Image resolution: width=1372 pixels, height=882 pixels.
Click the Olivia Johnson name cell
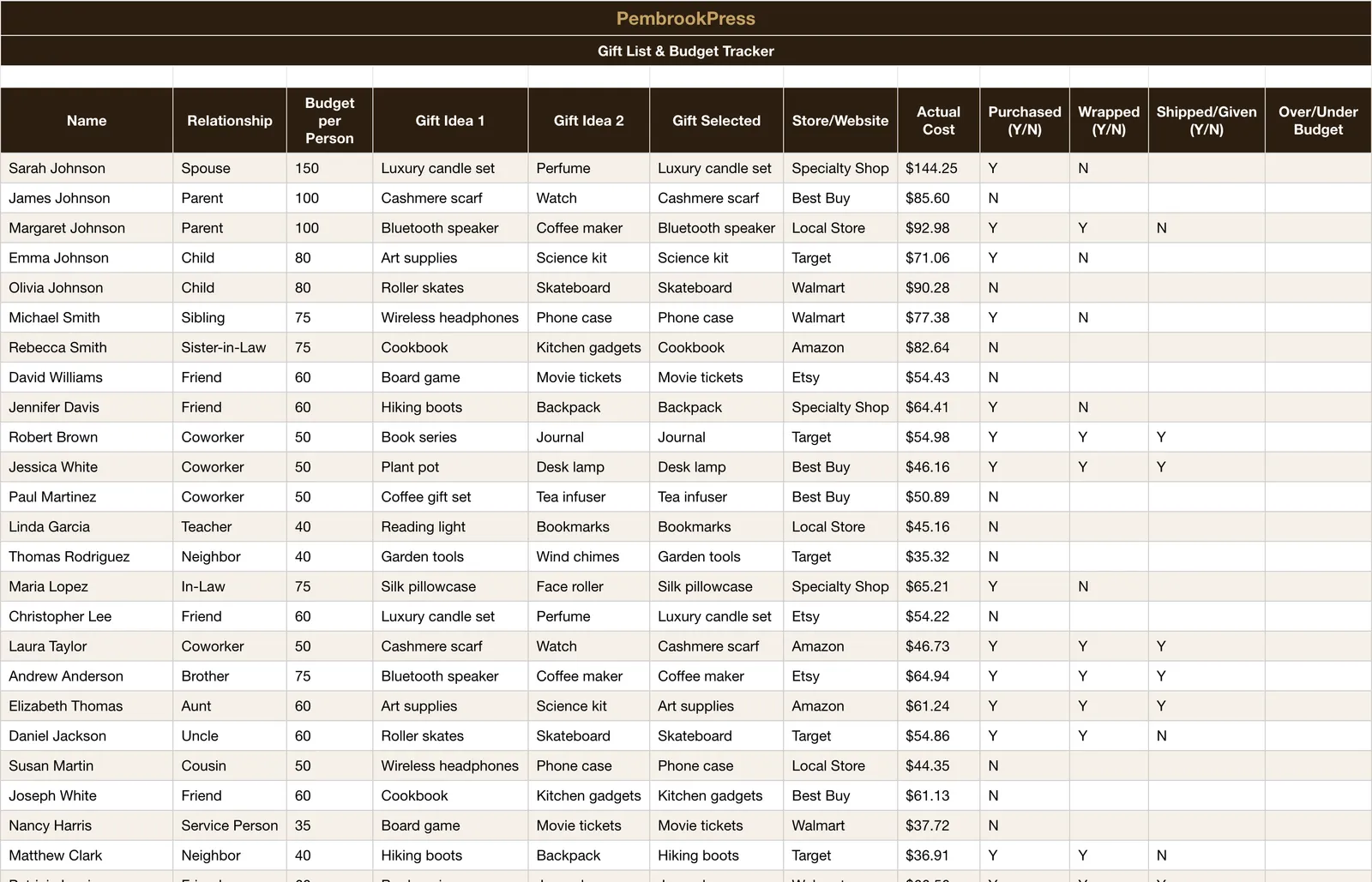87,288
